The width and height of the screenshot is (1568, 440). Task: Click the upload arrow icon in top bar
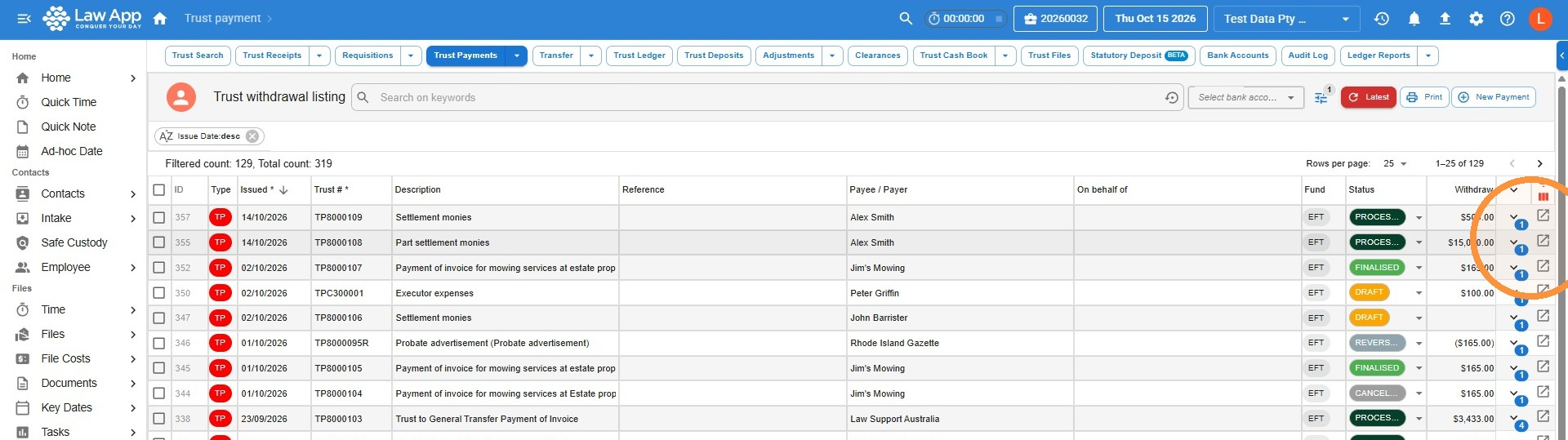coord(1445,19)
